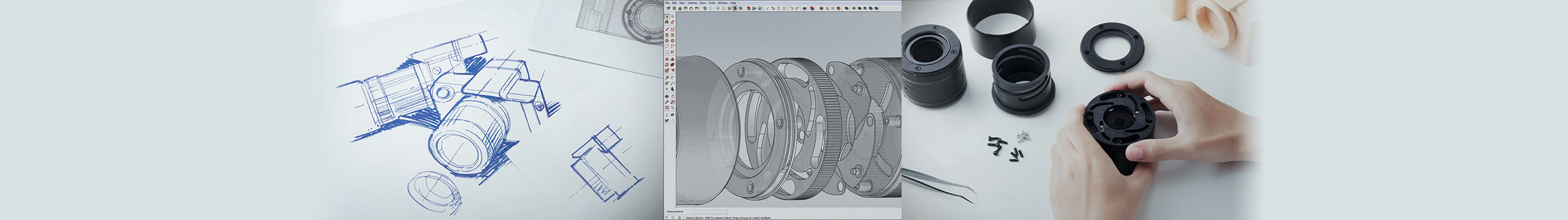Open the Window menu
Viewport: 1568px width, 220px height.
723,3
